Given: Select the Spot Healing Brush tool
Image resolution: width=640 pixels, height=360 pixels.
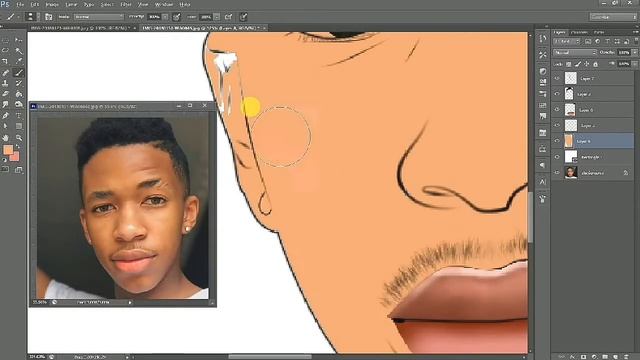Looking at the screenshot, I should [5, 72].
